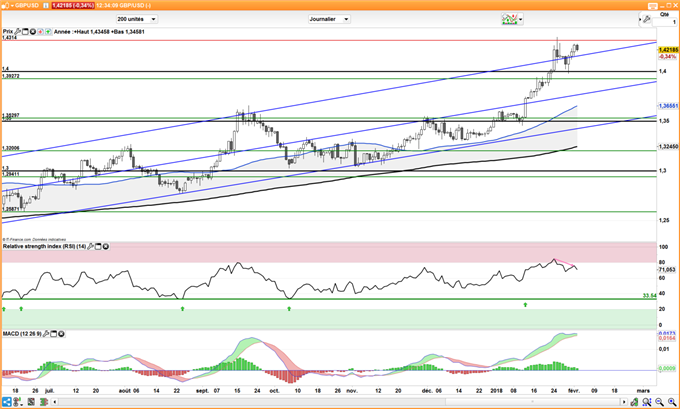Remove the RSI indicator panel

coord(105,246)
